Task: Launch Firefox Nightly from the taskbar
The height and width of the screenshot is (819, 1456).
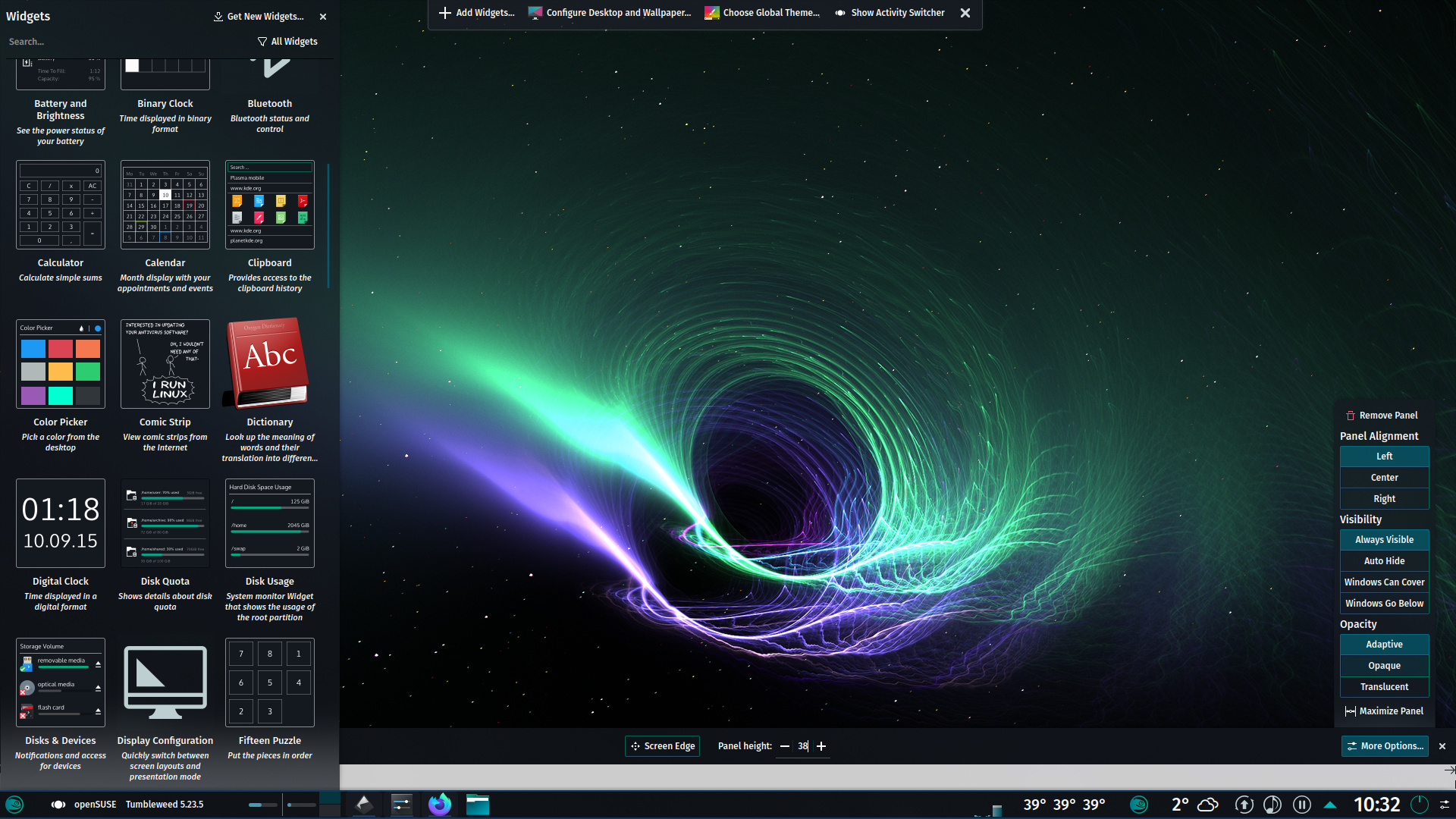Action: (x=440, y=805)
